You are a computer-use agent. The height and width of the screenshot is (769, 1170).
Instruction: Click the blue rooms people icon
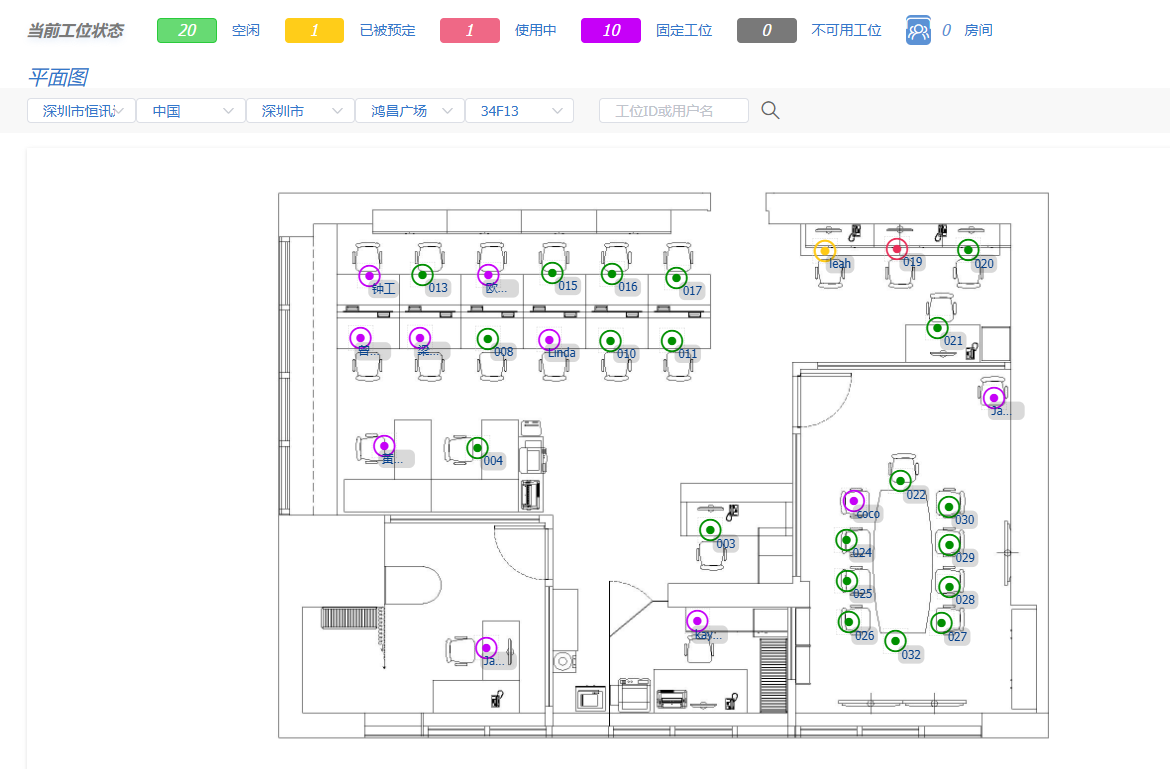tap(919, 31)
